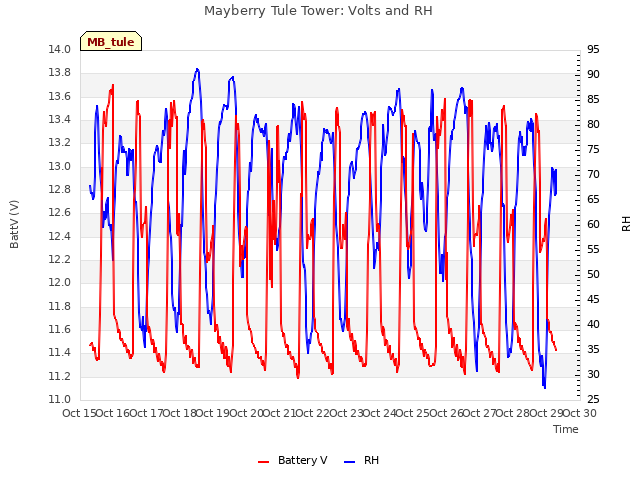Click the 13.6 left axis tick

point(60,96)
